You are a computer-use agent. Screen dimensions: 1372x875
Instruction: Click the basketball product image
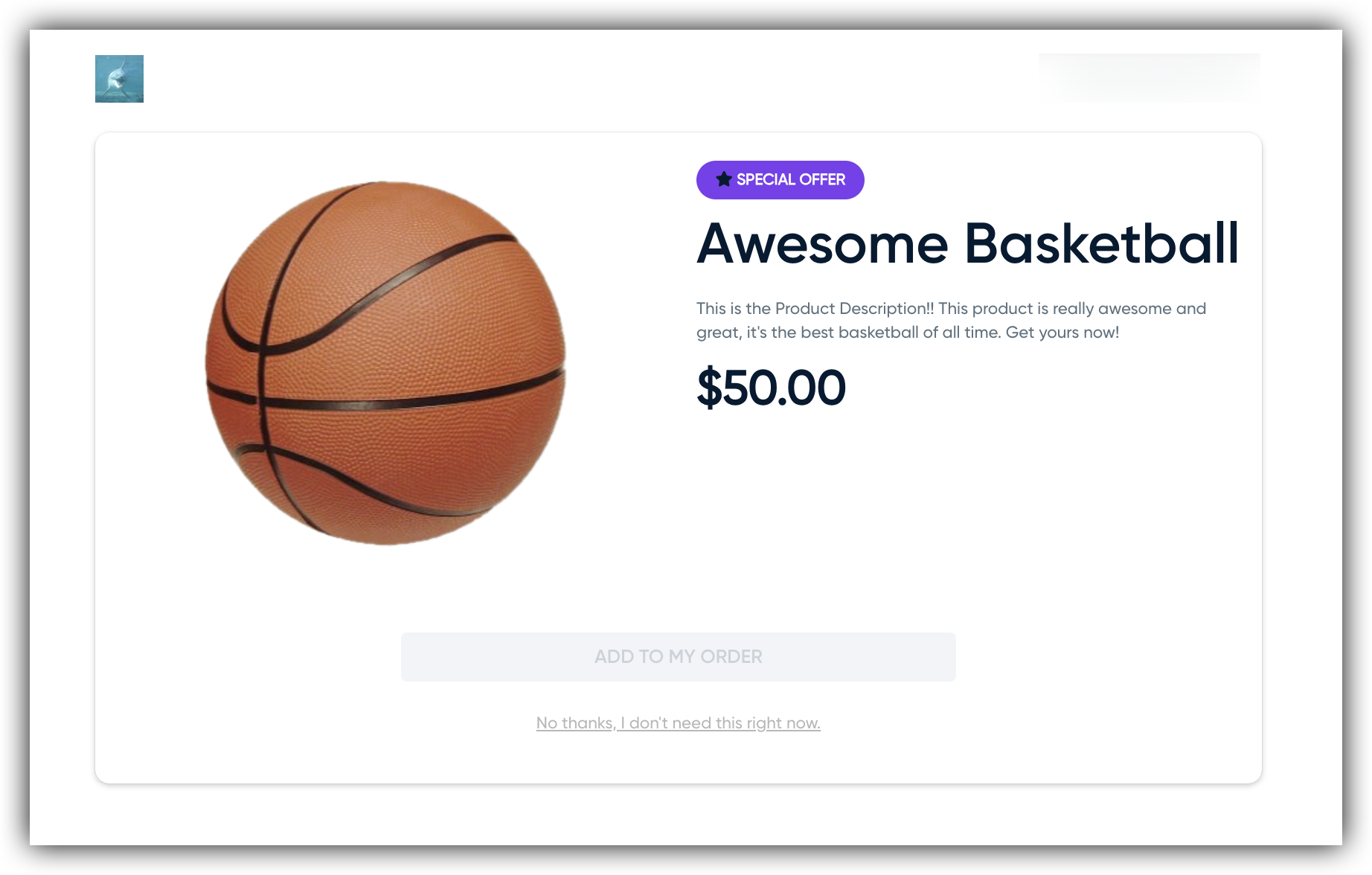click(x=385, y=363)
